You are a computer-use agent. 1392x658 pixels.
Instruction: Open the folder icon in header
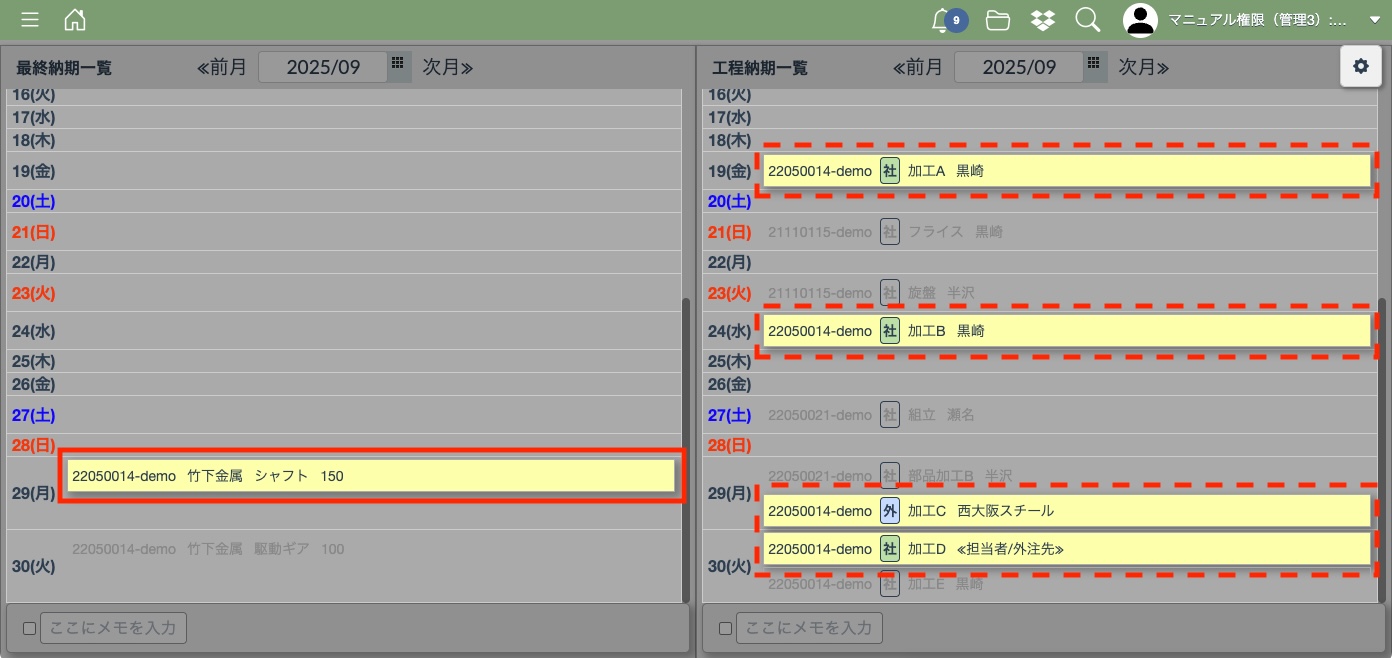pyautogui.click(x=997, y=20)
